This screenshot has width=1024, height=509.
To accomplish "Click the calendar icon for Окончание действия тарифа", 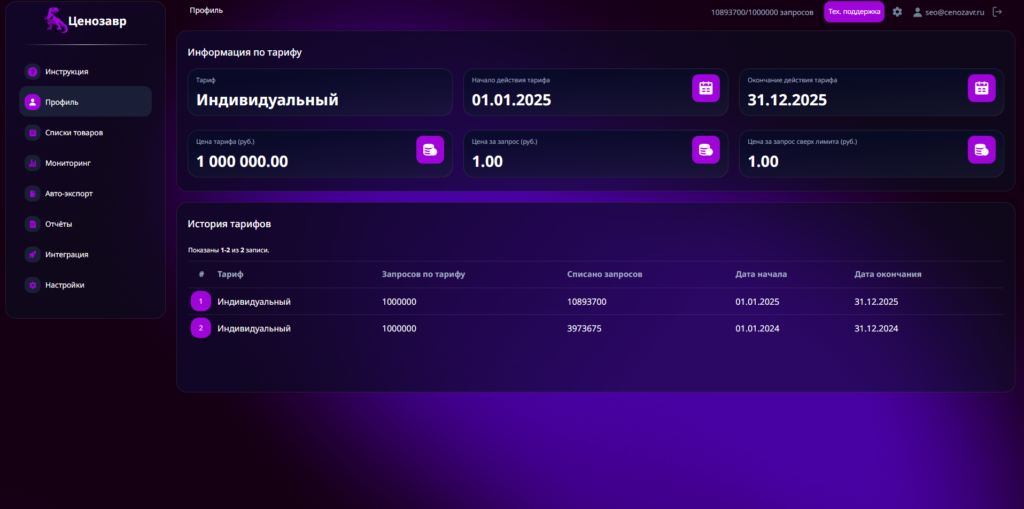I will 982,88.
